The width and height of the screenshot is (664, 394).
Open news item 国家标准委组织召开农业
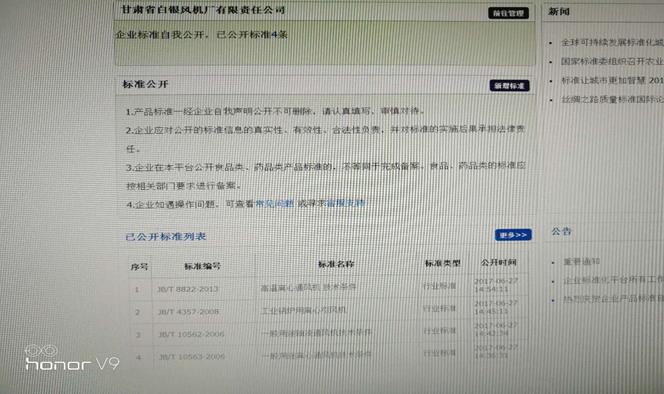[x=612, y=61]
